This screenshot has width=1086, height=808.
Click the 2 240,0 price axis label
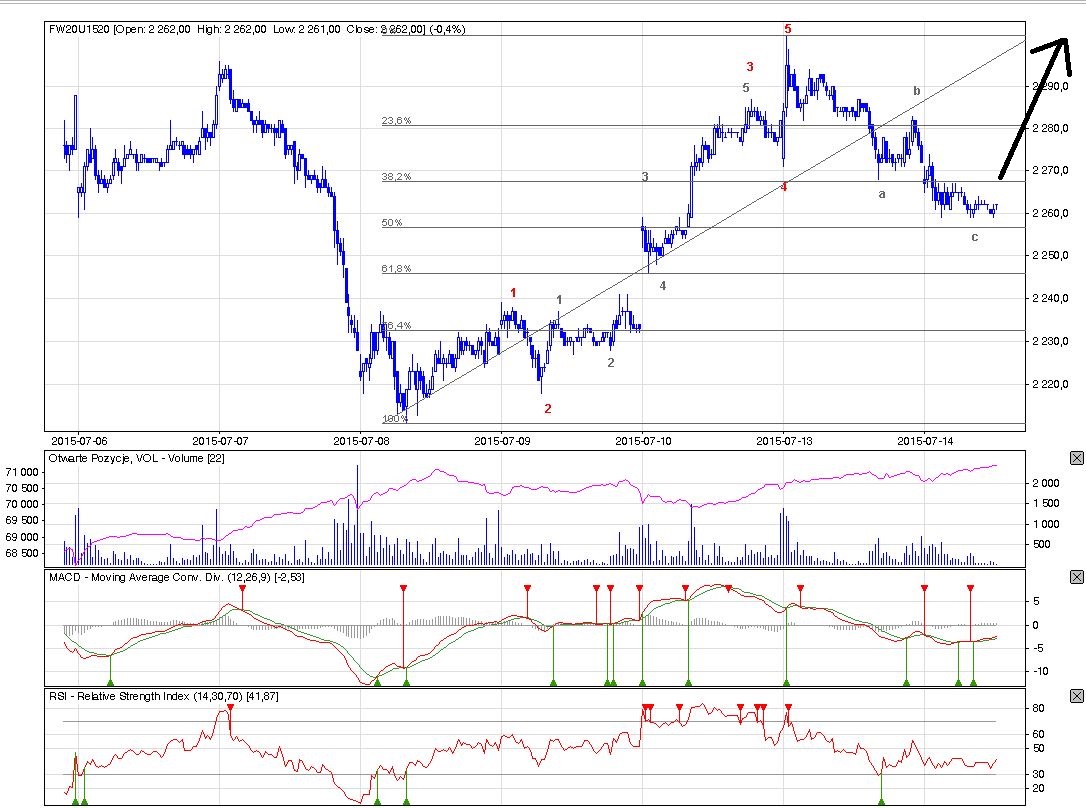coord(1050,298)
